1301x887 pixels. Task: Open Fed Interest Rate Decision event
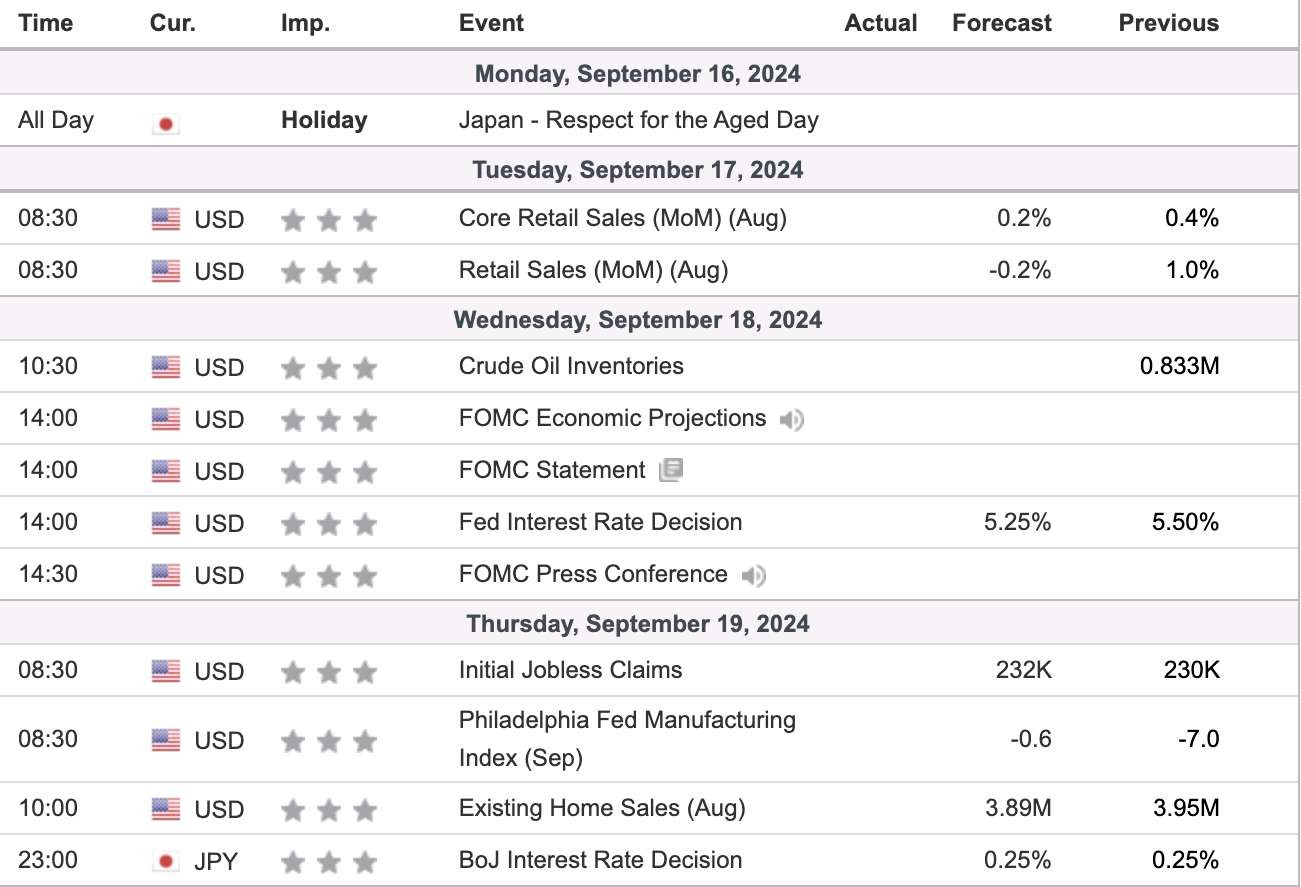pos(600,522)
